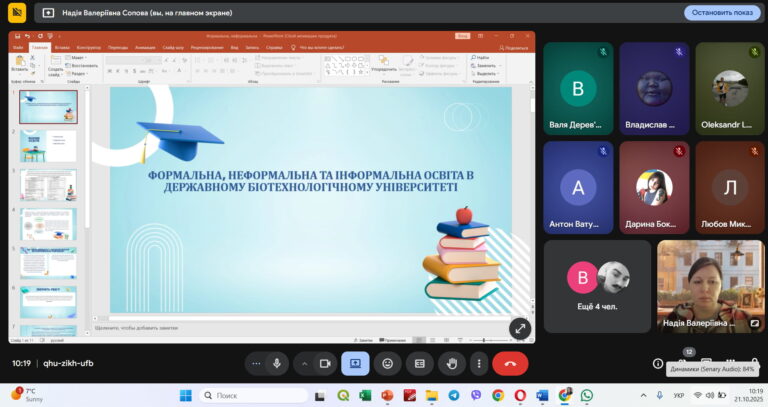Select Антон Ватул participant tile
The height and width of the screenshot is (407, 768).
click(578, 186)
